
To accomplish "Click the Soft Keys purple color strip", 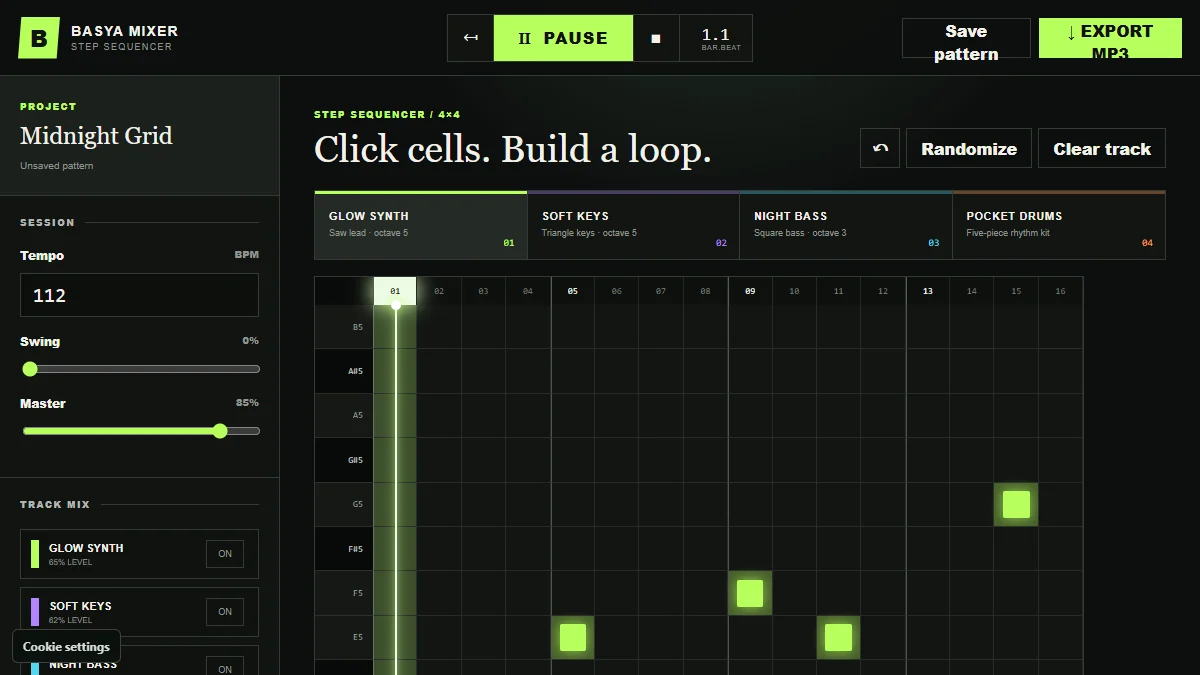I will (x=35, y=612).
